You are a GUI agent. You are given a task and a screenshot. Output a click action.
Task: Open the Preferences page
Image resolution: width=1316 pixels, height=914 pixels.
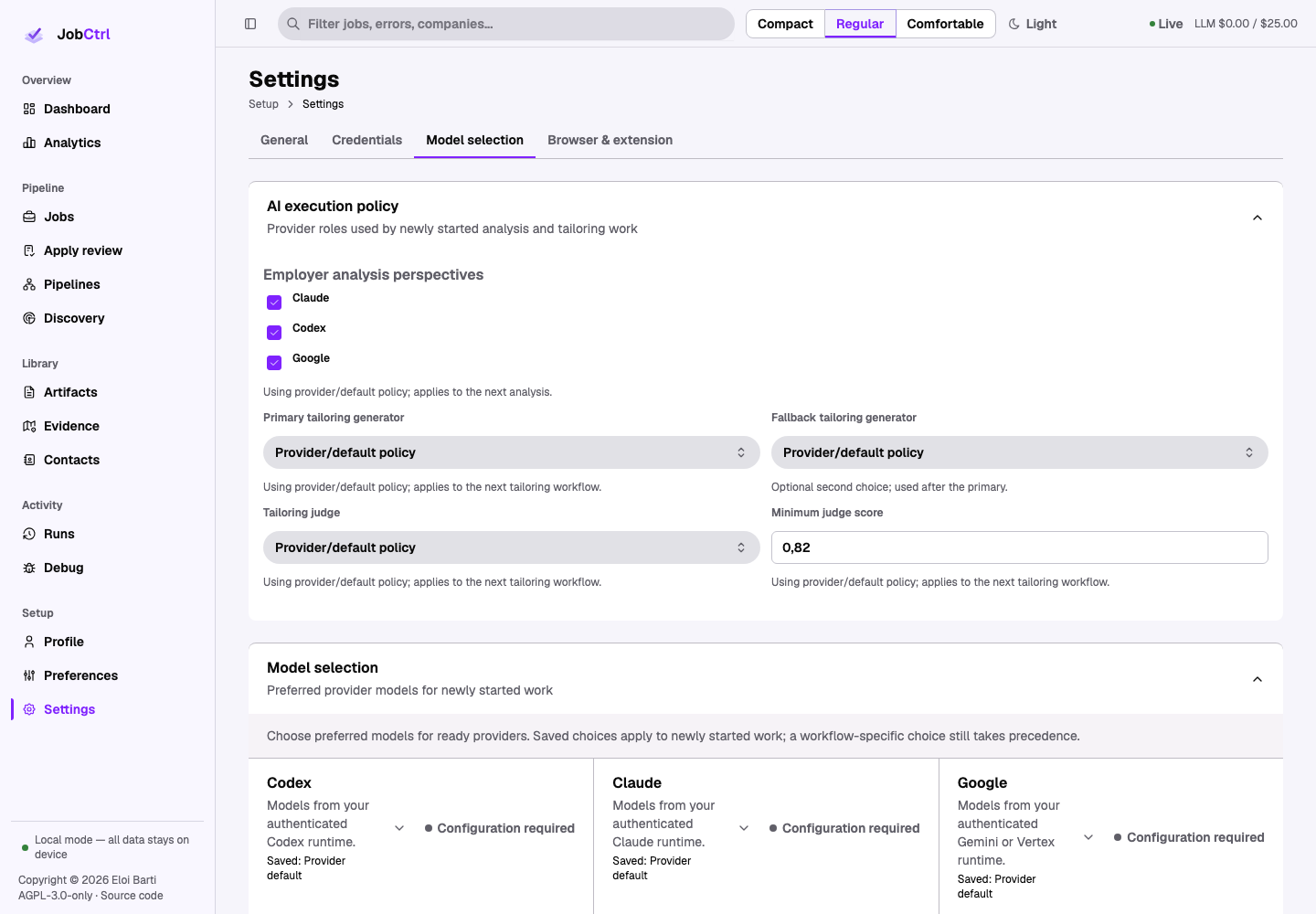(108, 675)
